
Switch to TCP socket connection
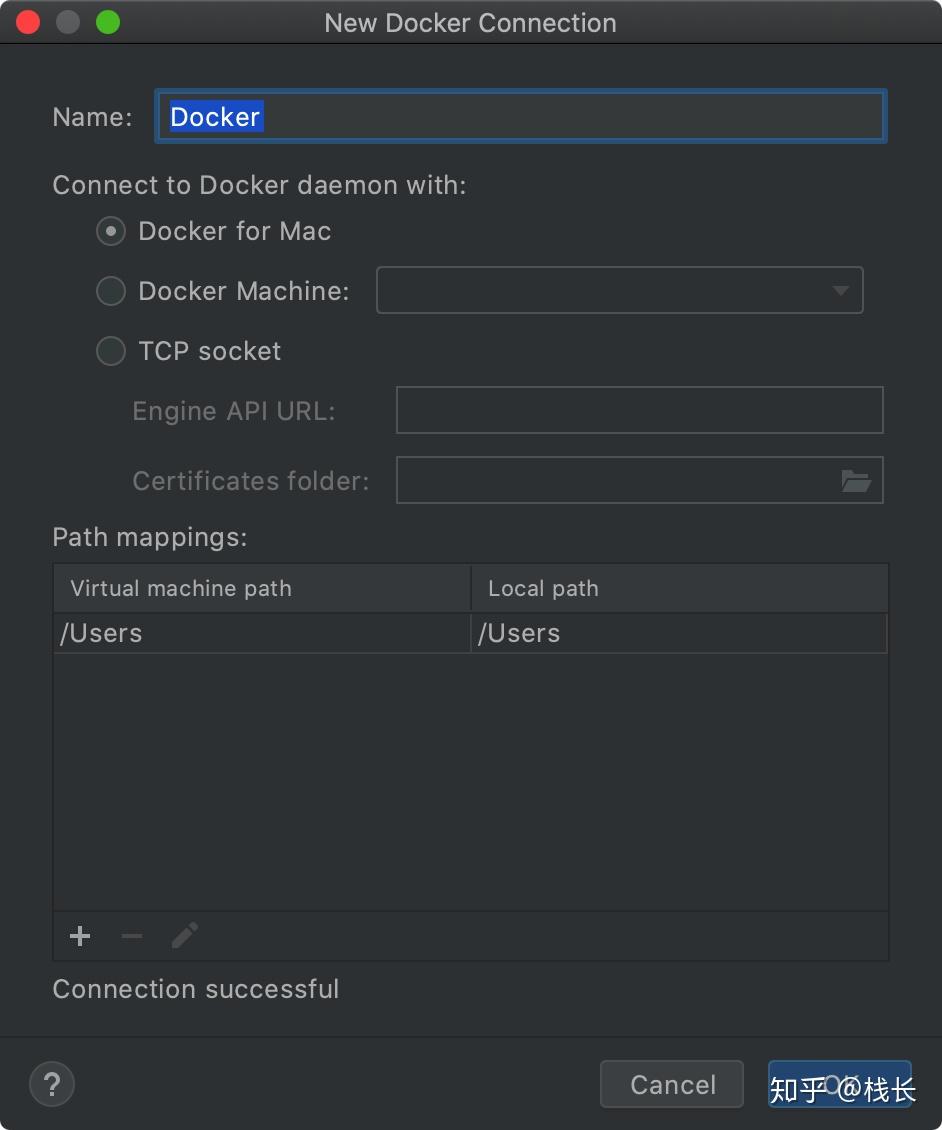[x=111, y=351]
